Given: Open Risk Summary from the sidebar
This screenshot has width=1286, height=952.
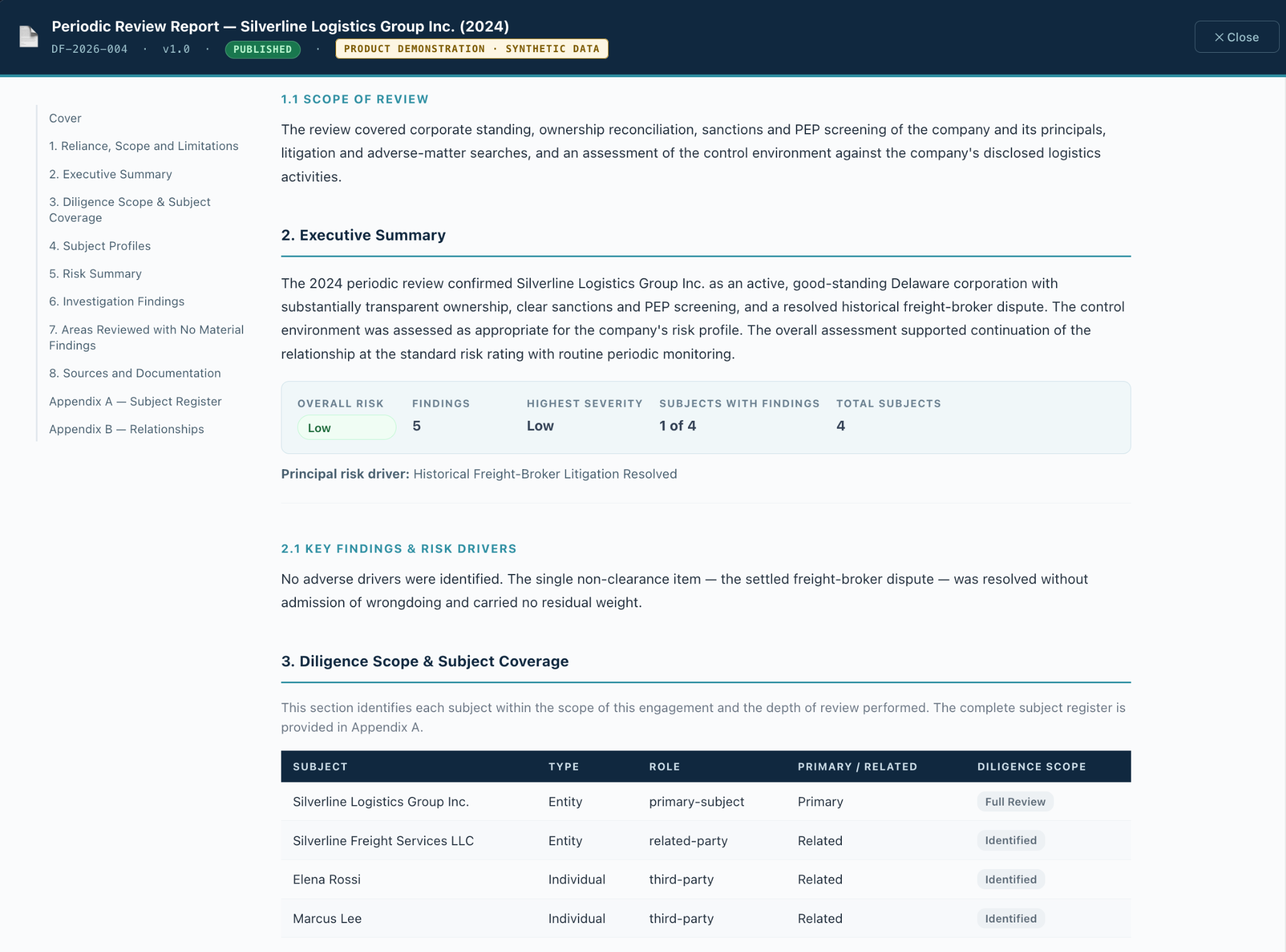Looking at the screenshot, I should pyautogui.click(x=95, y=274).
